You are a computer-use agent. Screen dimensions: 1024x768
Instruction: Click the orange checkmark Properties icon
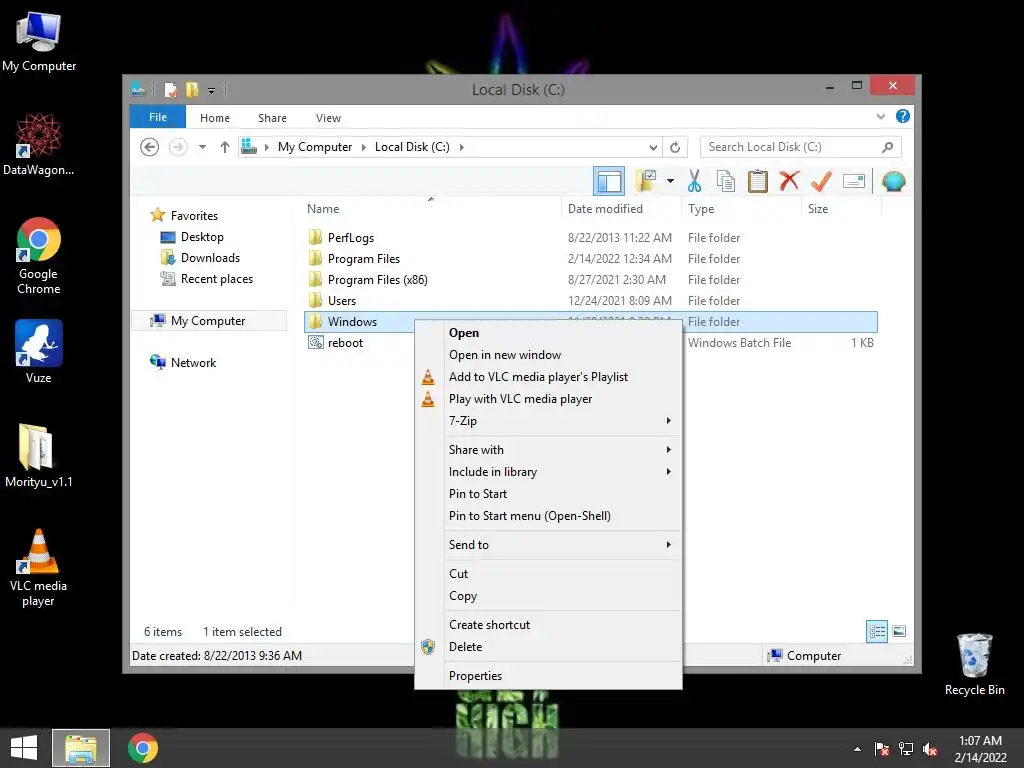(x=821, y=181)
